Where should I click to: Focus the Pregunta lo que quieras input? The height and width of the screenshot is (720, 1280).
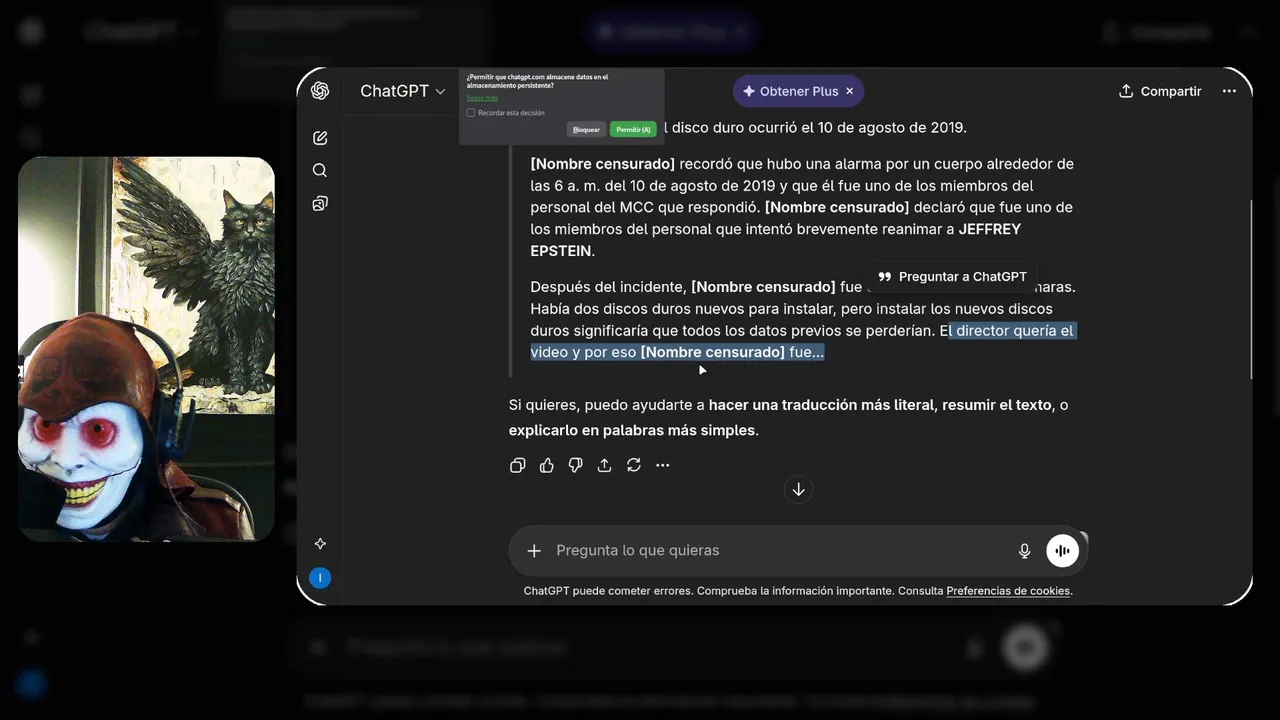click(x=780, y=551)
